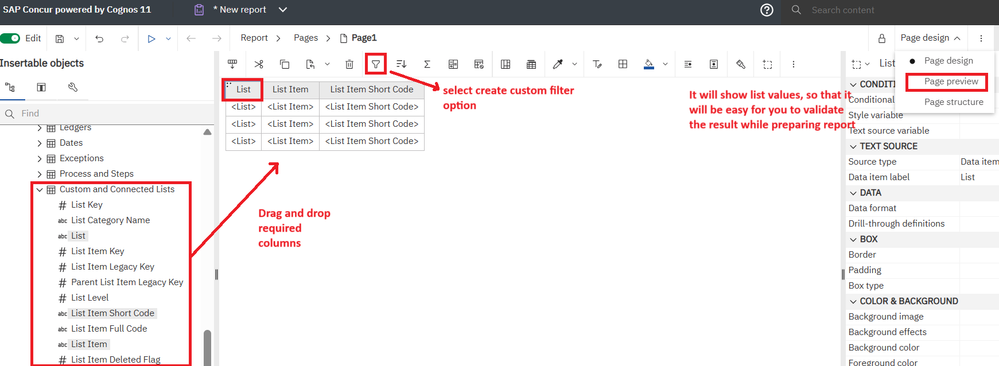Image resolution: width=999 pixels, height=366 pixels.
Task: Click the Group/Ungroup icon after sigma
Action: pyautogui.click(x=454, y=64)
